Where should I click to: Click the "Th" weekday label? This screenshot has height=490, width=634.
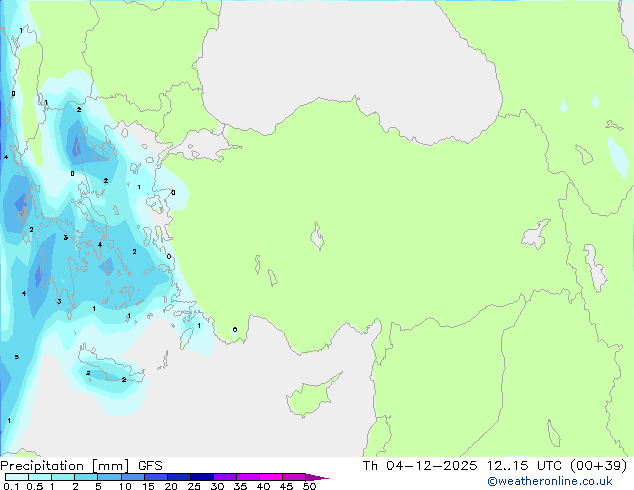tap(370, 466)
